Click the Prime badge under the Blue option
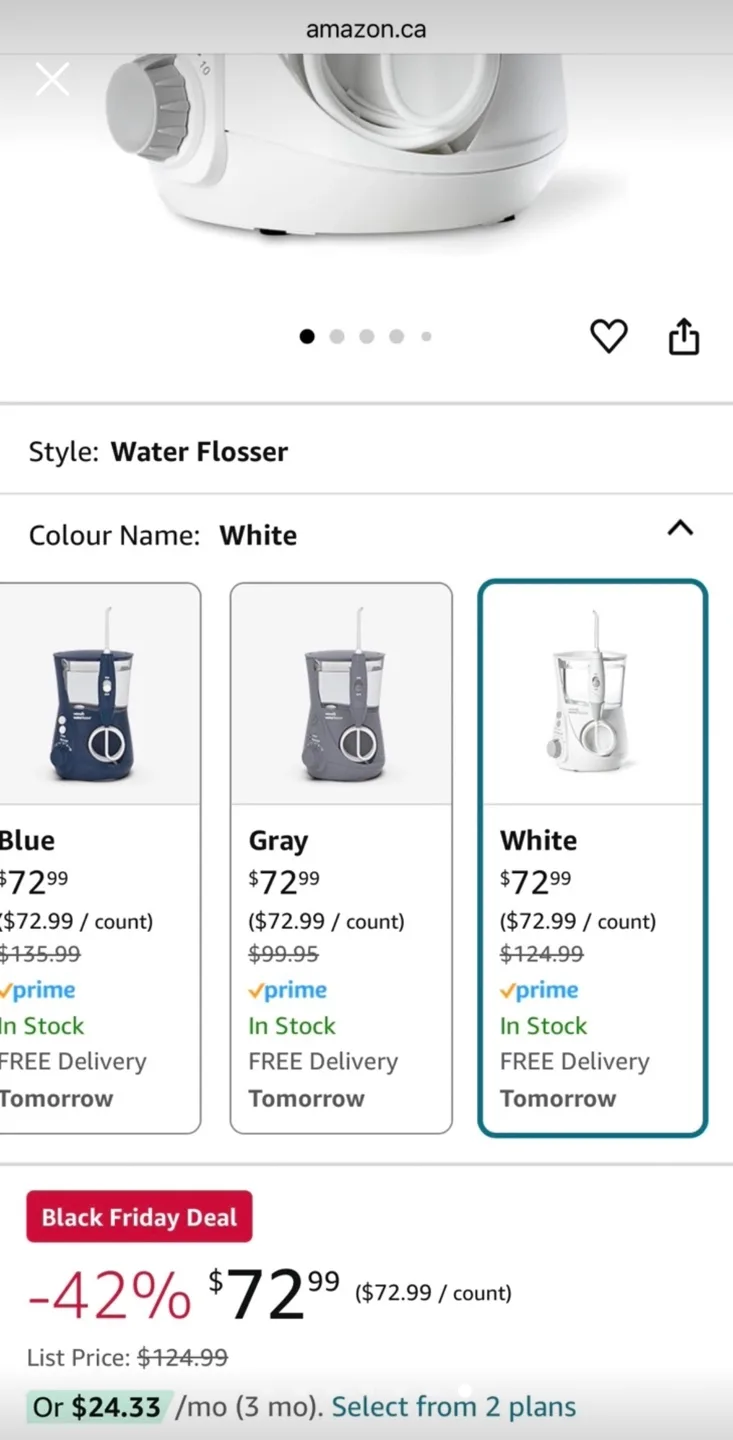The width and height of the screenshot is (733, 1440). coord(37,989)
